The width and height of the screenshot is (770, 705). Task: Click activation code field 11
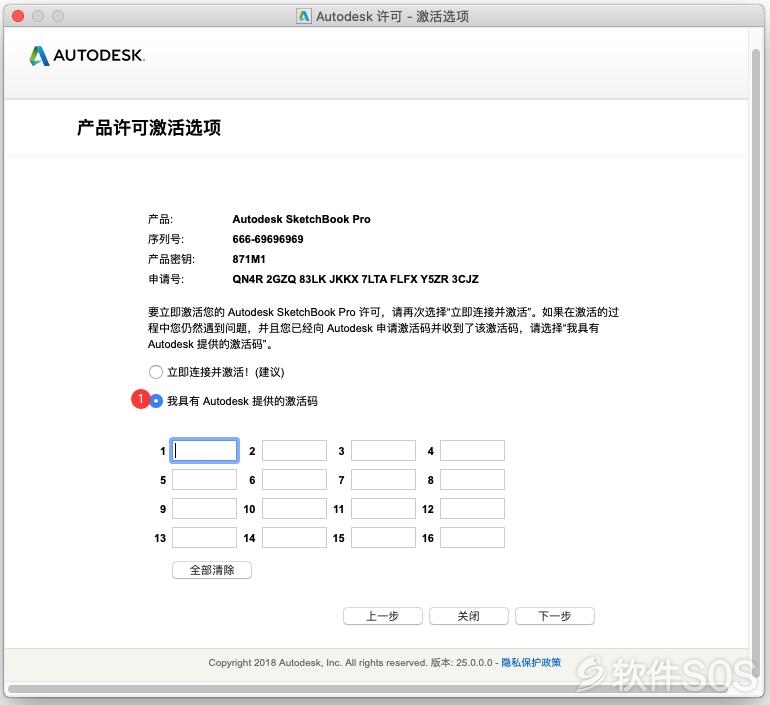click(x=384, y=509)
